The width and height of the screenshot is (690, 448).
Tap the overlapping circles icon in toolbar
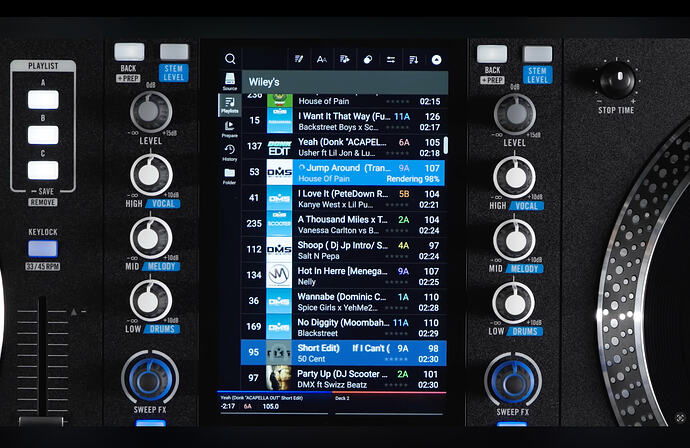(x=368, y=59)
